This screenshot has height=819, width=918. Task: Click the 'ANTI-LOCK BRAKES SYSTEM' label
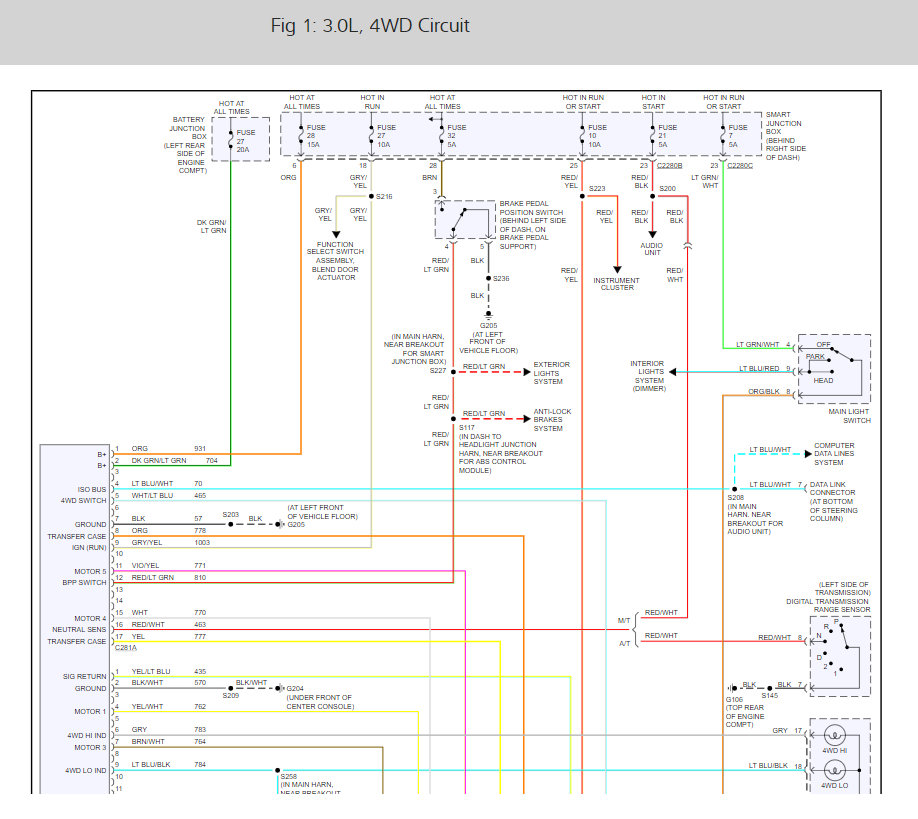point(552,420)
